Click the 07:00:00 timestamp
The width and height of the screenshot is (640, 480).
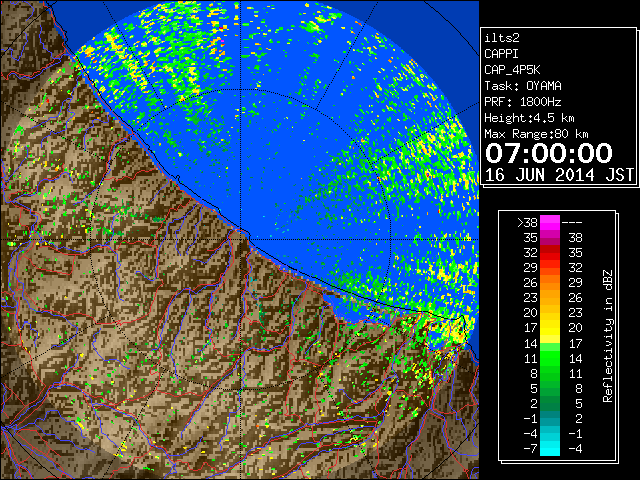coord(549,153)
